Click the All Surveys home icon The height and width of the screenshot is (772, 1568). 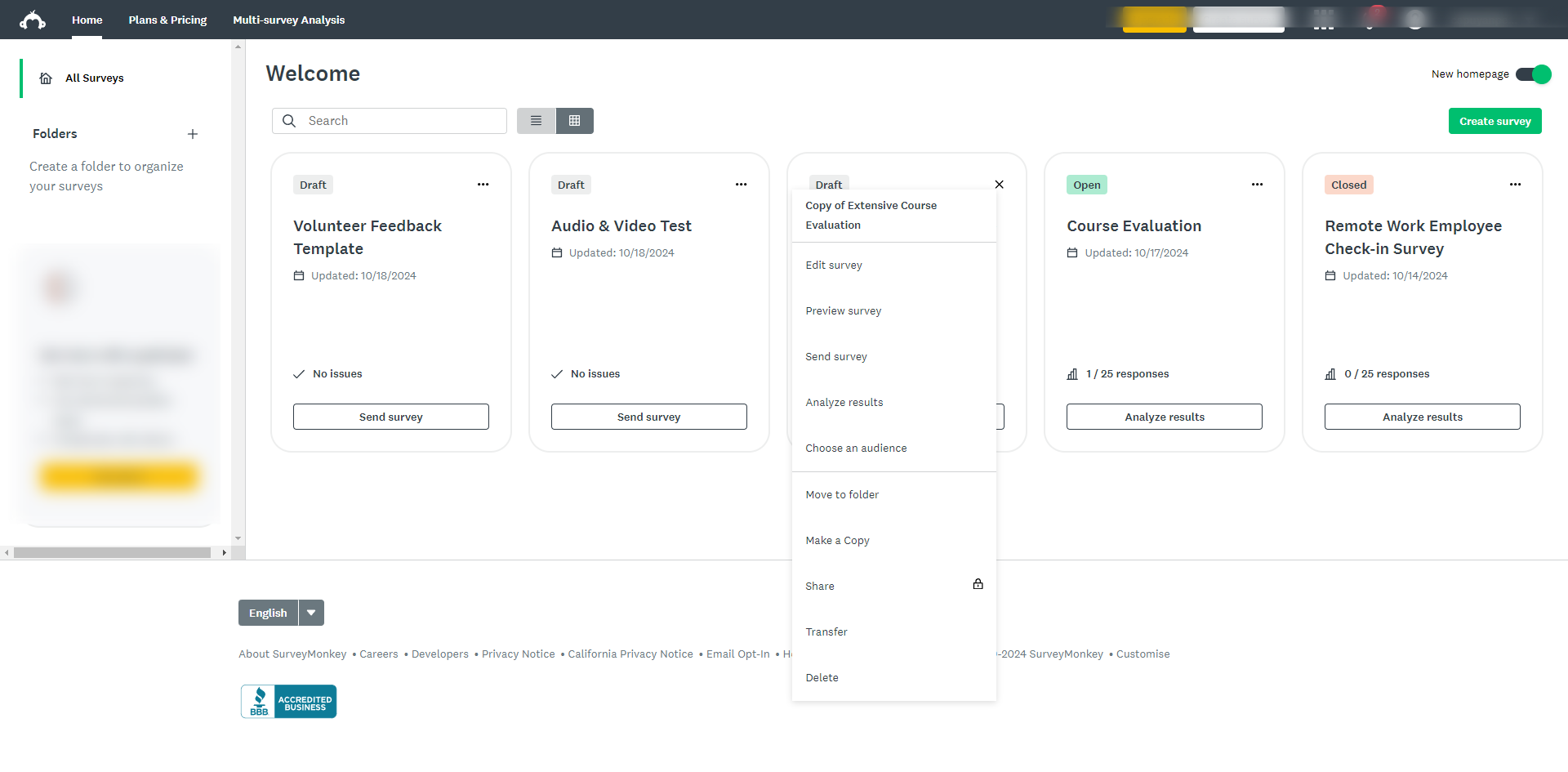pos(46,78)
